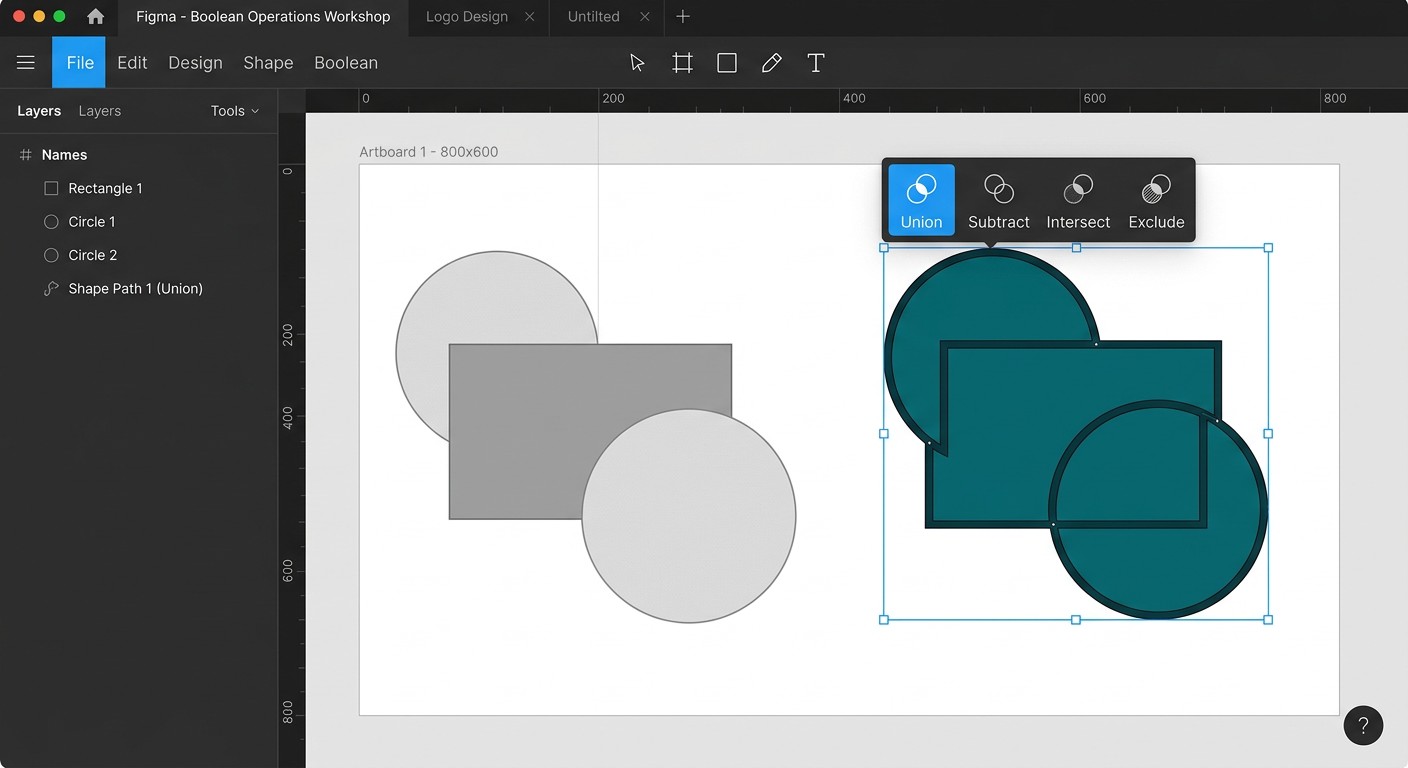Close the Untitled tab
1408x768 pixels.
click(x=644, y=17)
